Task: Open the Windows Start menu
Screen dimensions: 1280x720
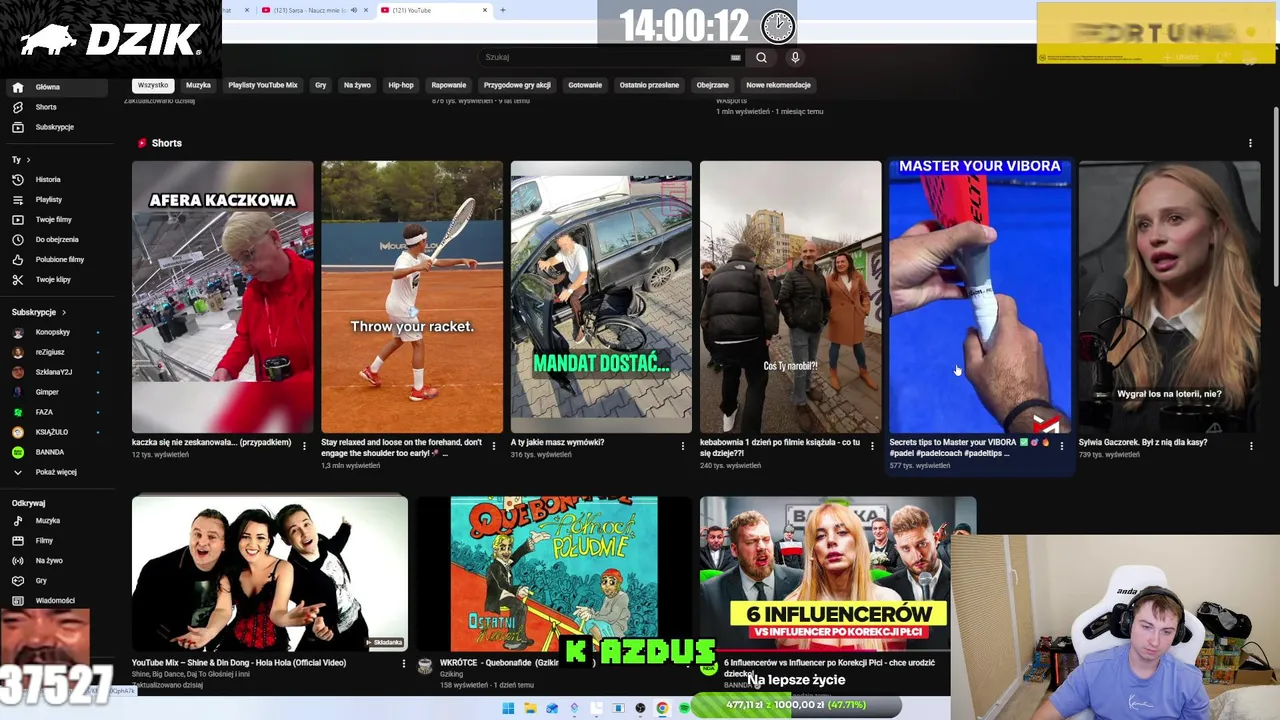Action: click(x=508, y=708)
